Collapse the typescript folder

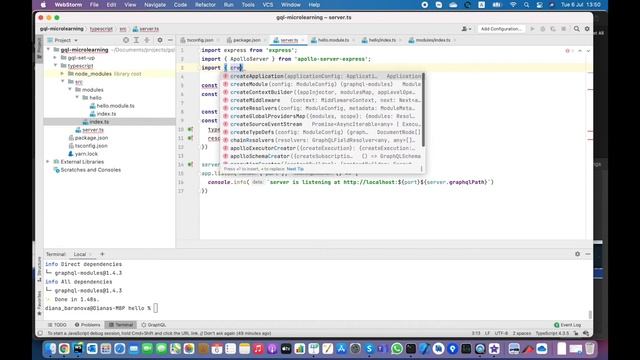56,66
